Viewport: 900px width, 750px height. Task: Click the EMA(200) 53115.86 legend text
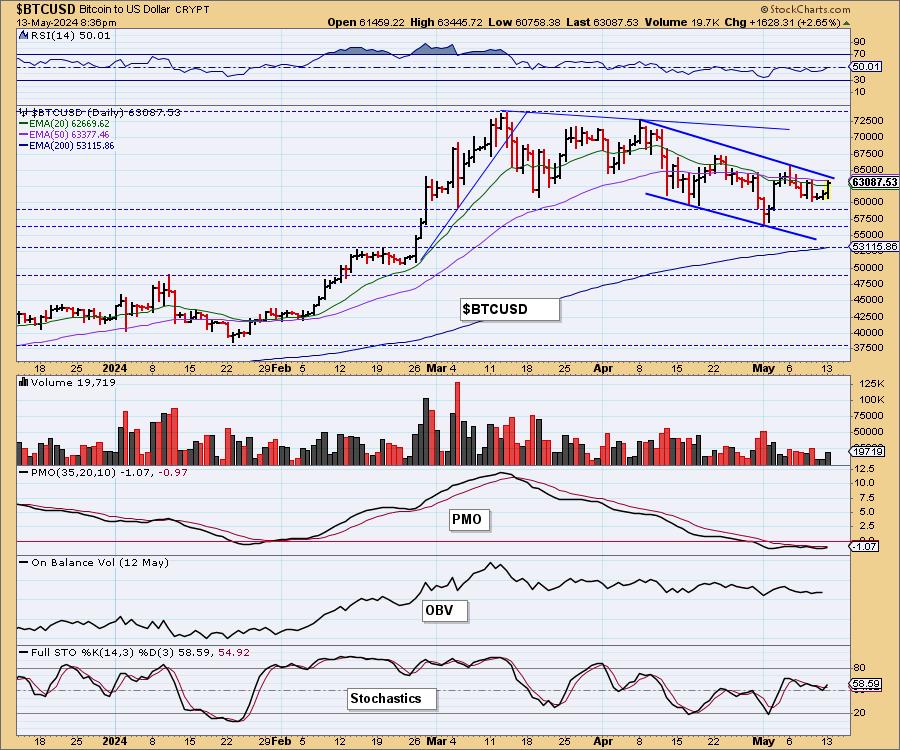coord(72,146)
